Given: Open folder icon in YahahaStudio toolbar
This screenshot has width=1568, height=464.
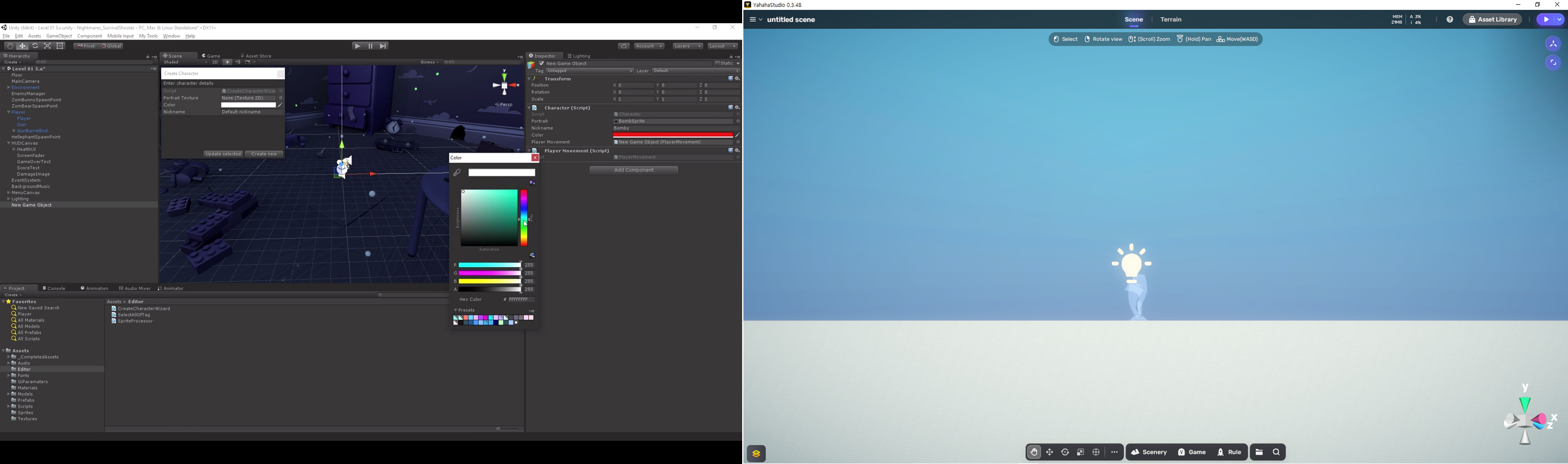Looking at the screenshot, I should click(x=1260, y=452).
